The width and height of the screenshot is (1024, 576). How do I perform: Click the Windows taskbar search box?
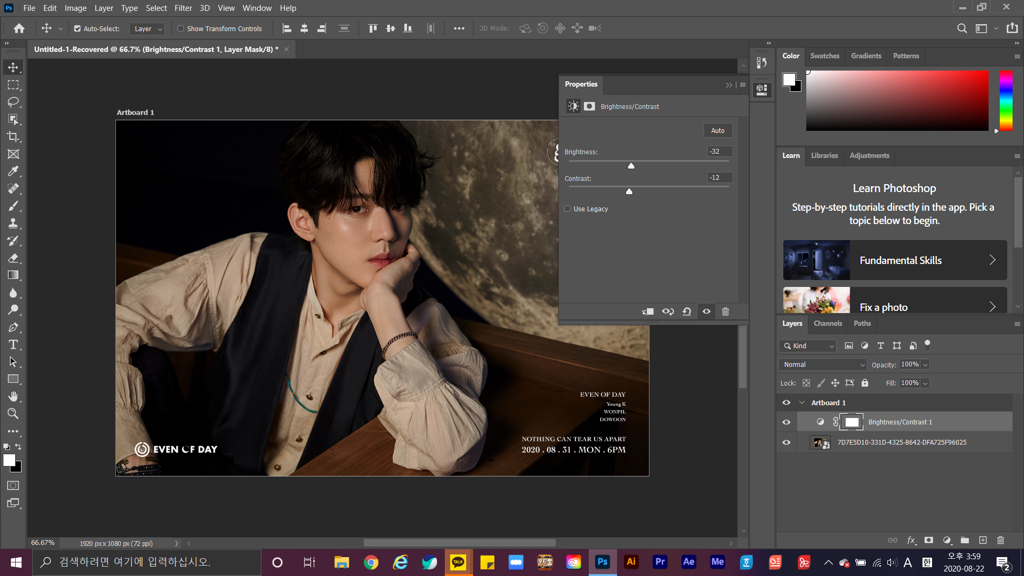point(146,562)
